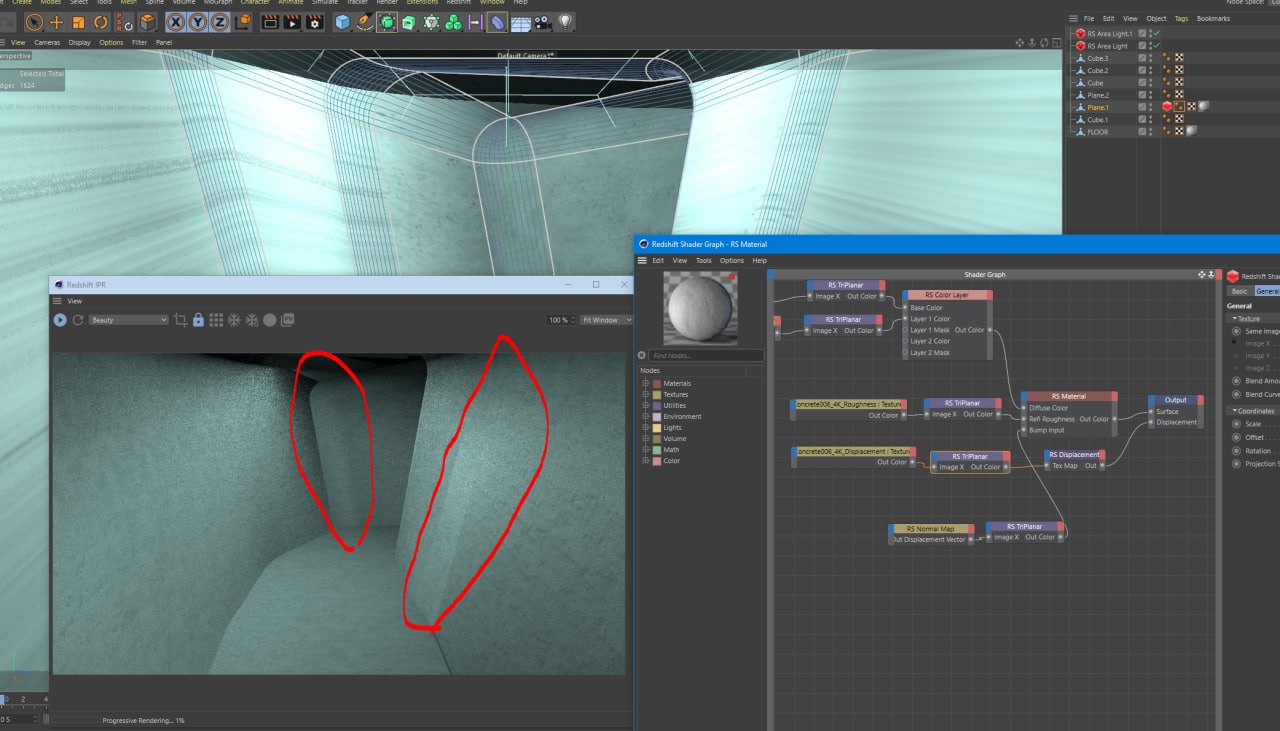
Task: Switch to Basic tab in attributes
Action: tap(1239, 291)
